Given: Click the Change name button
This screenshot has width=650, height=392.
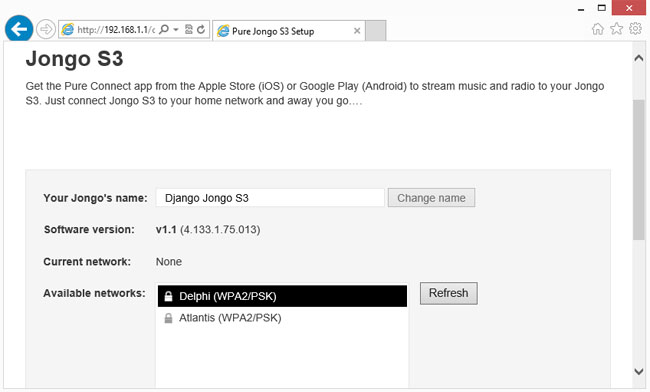Looking at the screenshot, I should pyautogui.click(x=431, y=198).
